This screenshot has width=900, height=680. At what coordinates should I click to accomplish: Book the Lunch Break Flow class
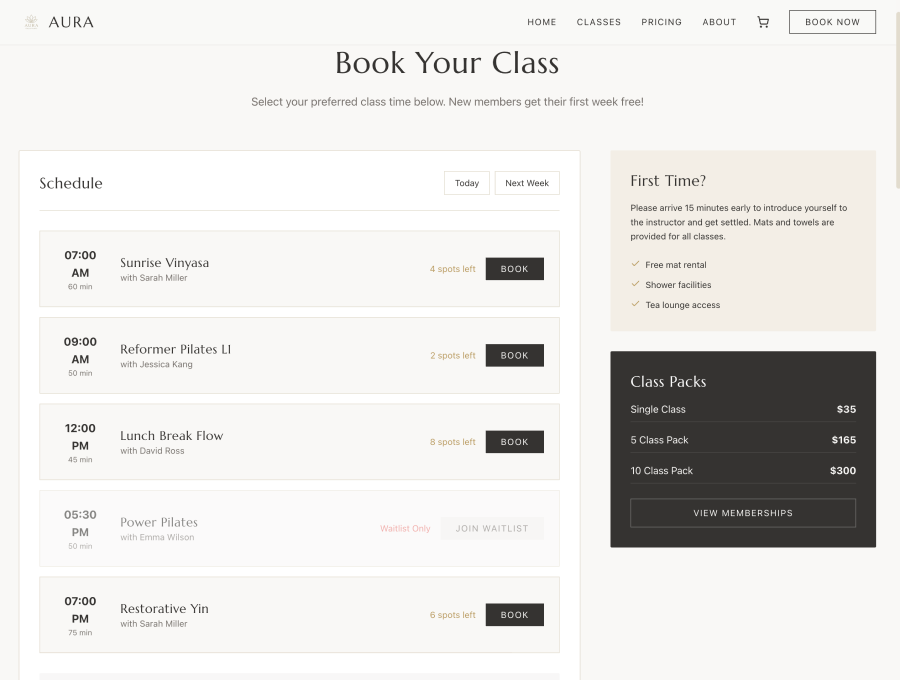(514, 442)
